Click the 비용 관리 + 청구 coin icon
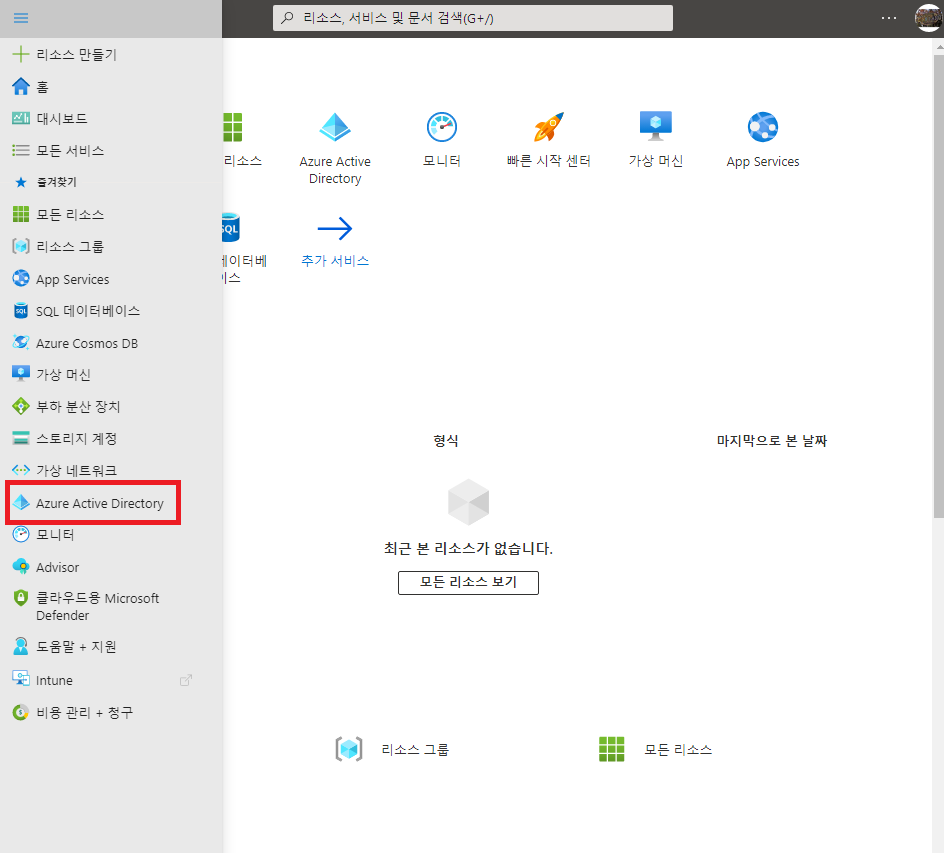The width and height of the screenshot is (944, 853). click(20, 712)
